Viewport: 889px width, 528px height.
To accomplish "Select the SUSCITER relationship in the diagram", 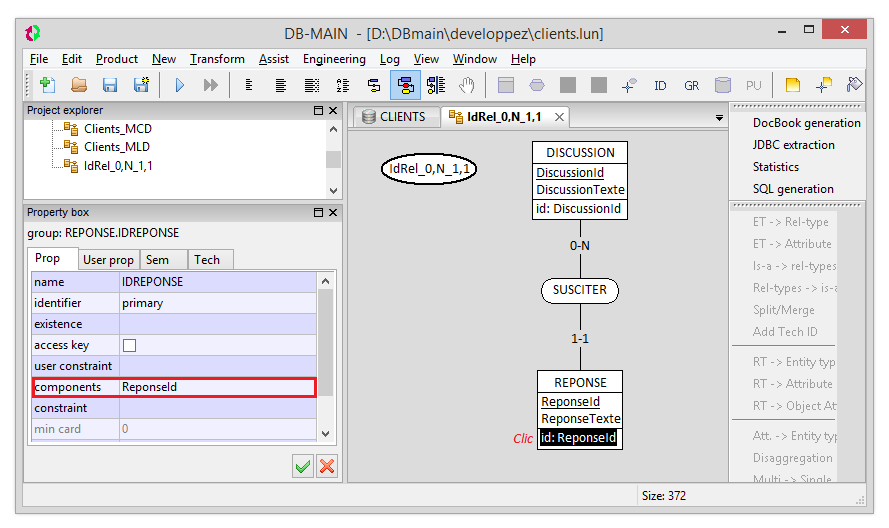I will [x=579, y=290].
